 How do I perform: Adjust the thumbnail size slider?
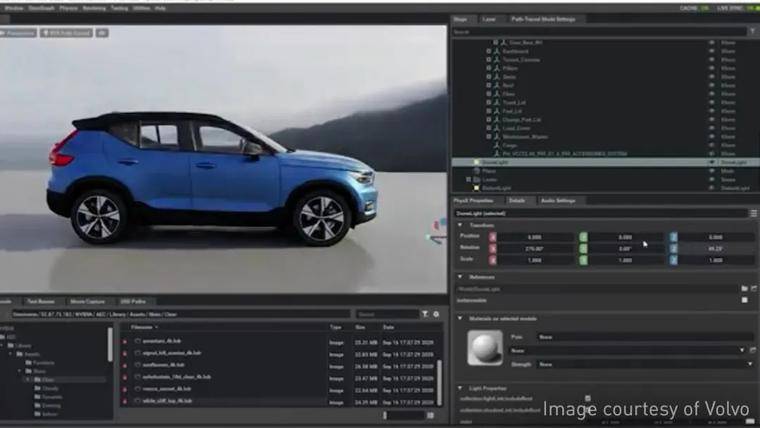pos(404,415)
